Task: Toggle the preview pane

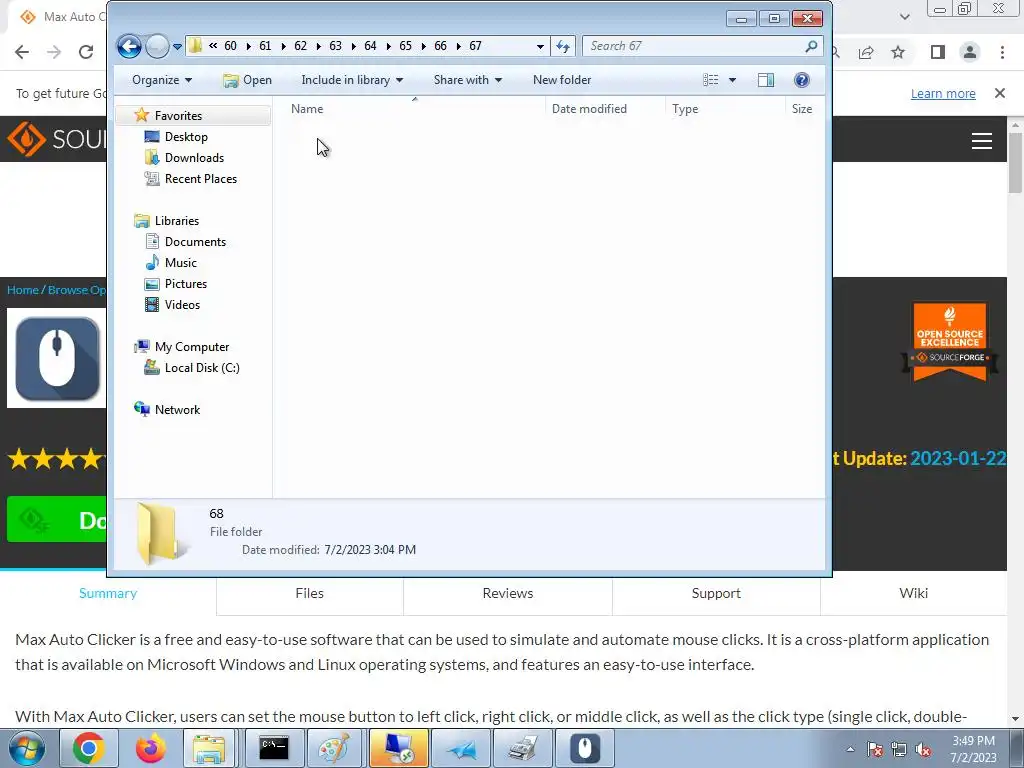Action: point(766,80)
